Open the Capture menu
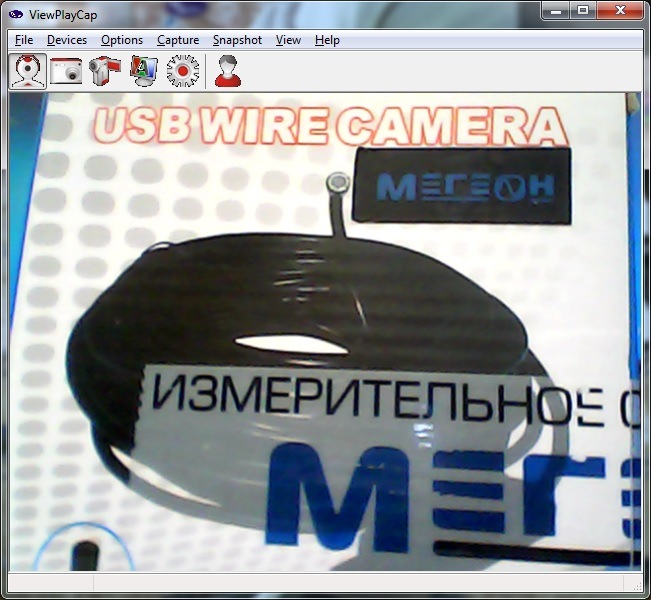The height and width of the screenshot is (600, 651). (178, 40)
